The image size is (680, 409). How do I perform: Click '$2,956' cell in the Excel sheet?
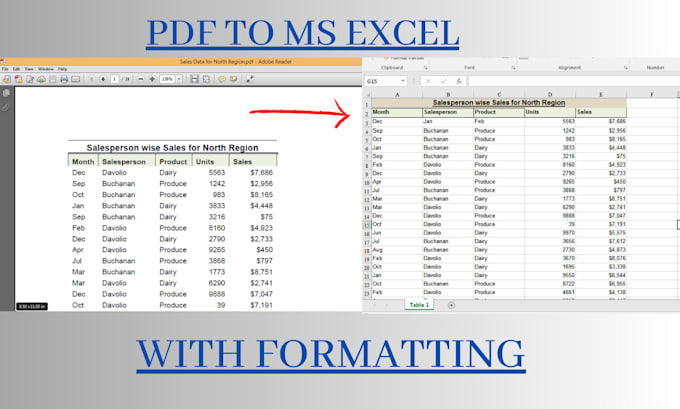(x=601, y=131)
